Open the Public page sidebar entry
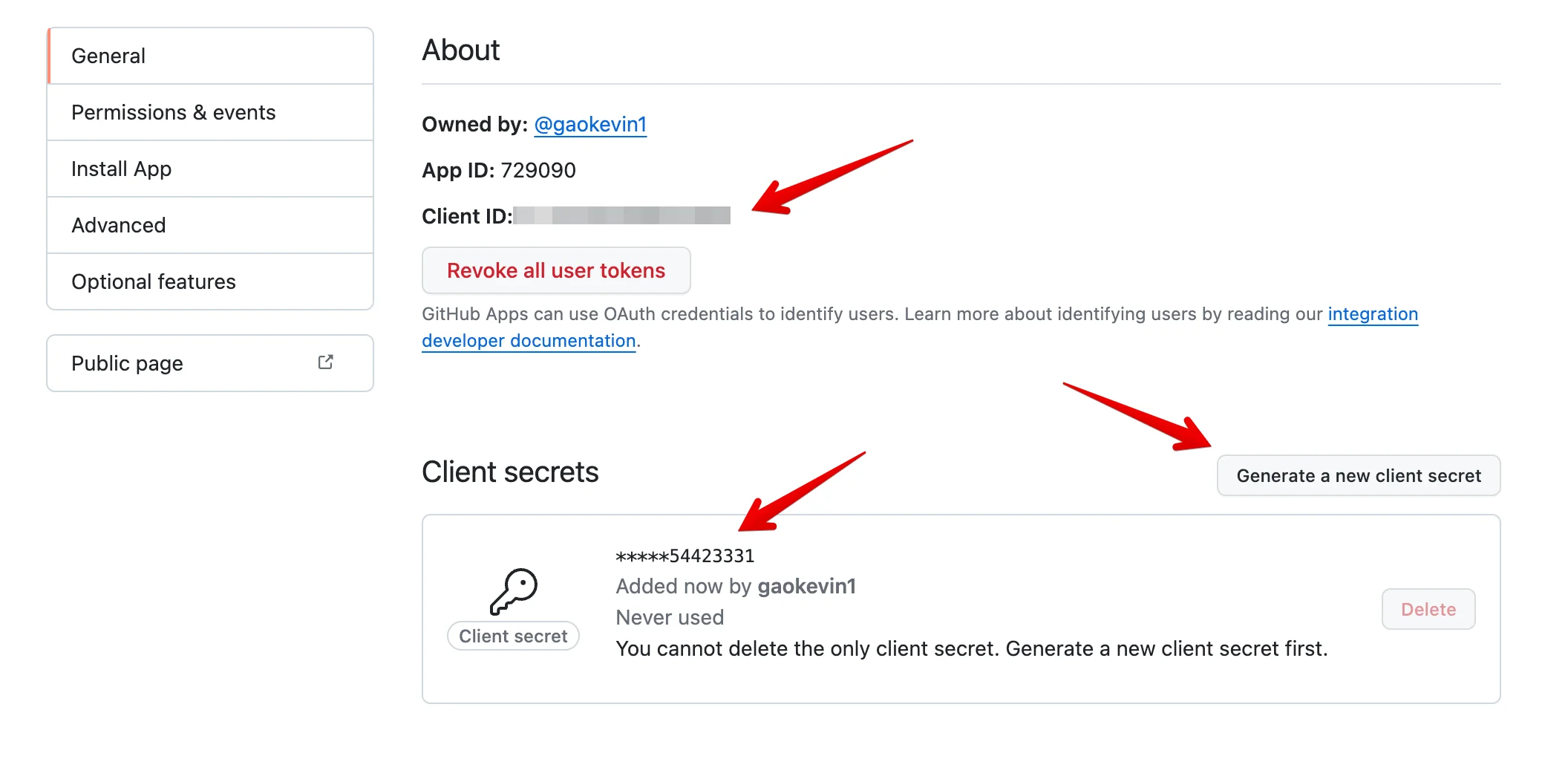 (x=126, y=362)
